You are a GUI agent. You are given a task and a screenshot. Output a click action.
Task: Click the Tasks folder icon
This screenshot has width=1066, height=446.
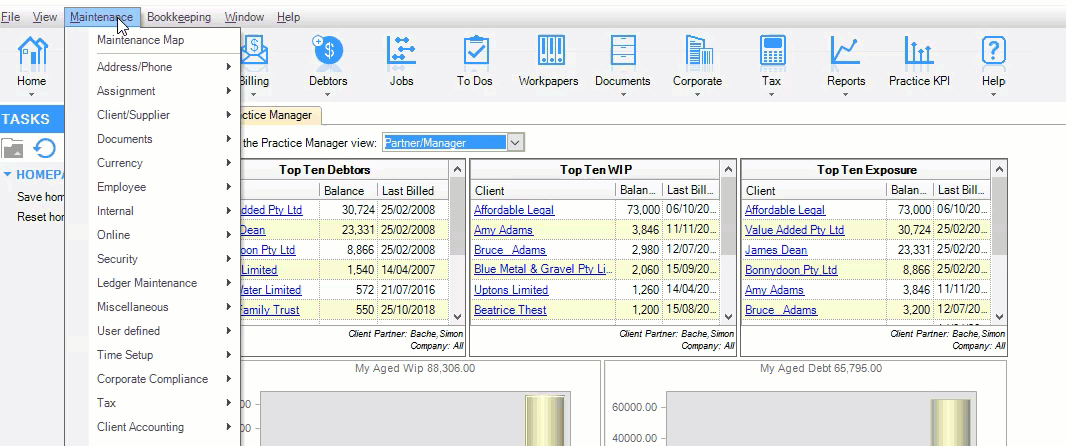pos(12,148)
